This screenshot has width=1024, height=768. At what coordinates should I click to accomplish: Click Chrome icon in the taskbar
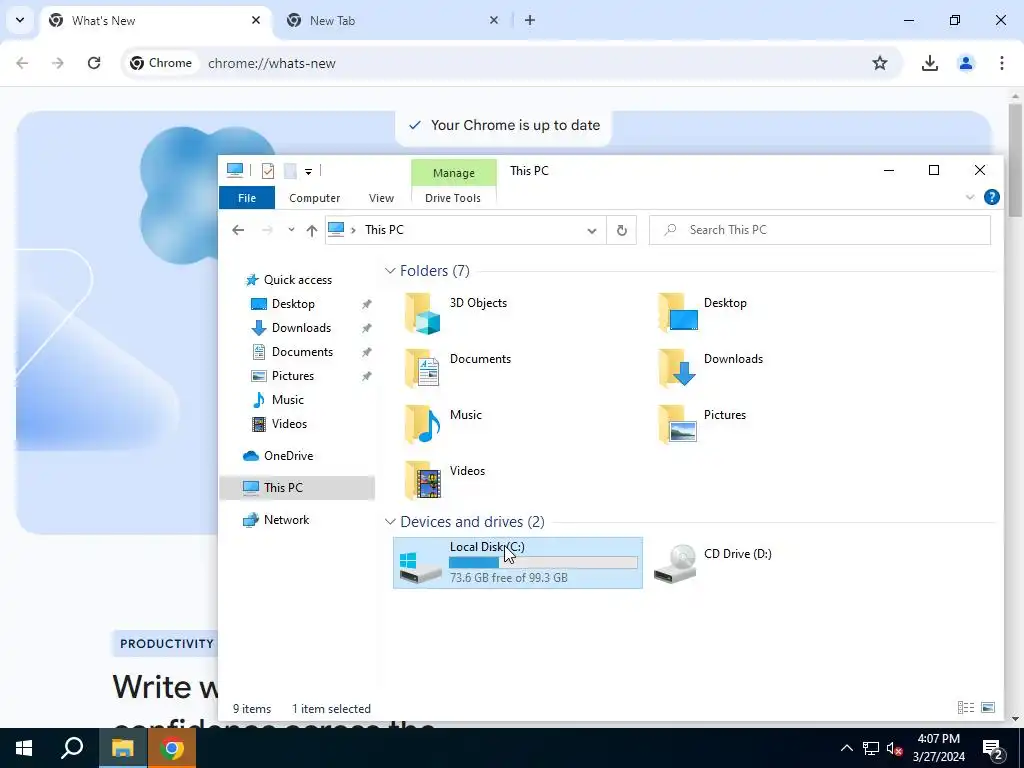pyautogui.click(x=172, y=748)
